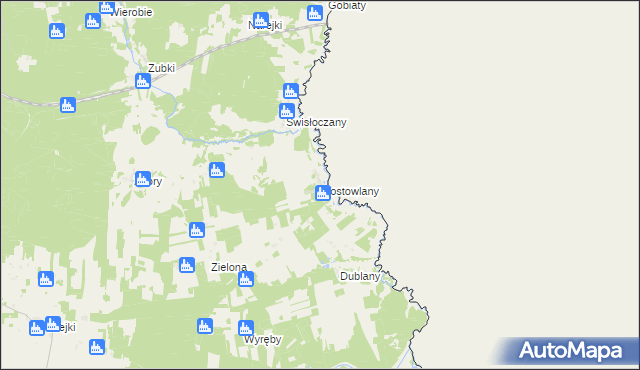Open the factory marker directly above Wyręby

pos(246,328)
